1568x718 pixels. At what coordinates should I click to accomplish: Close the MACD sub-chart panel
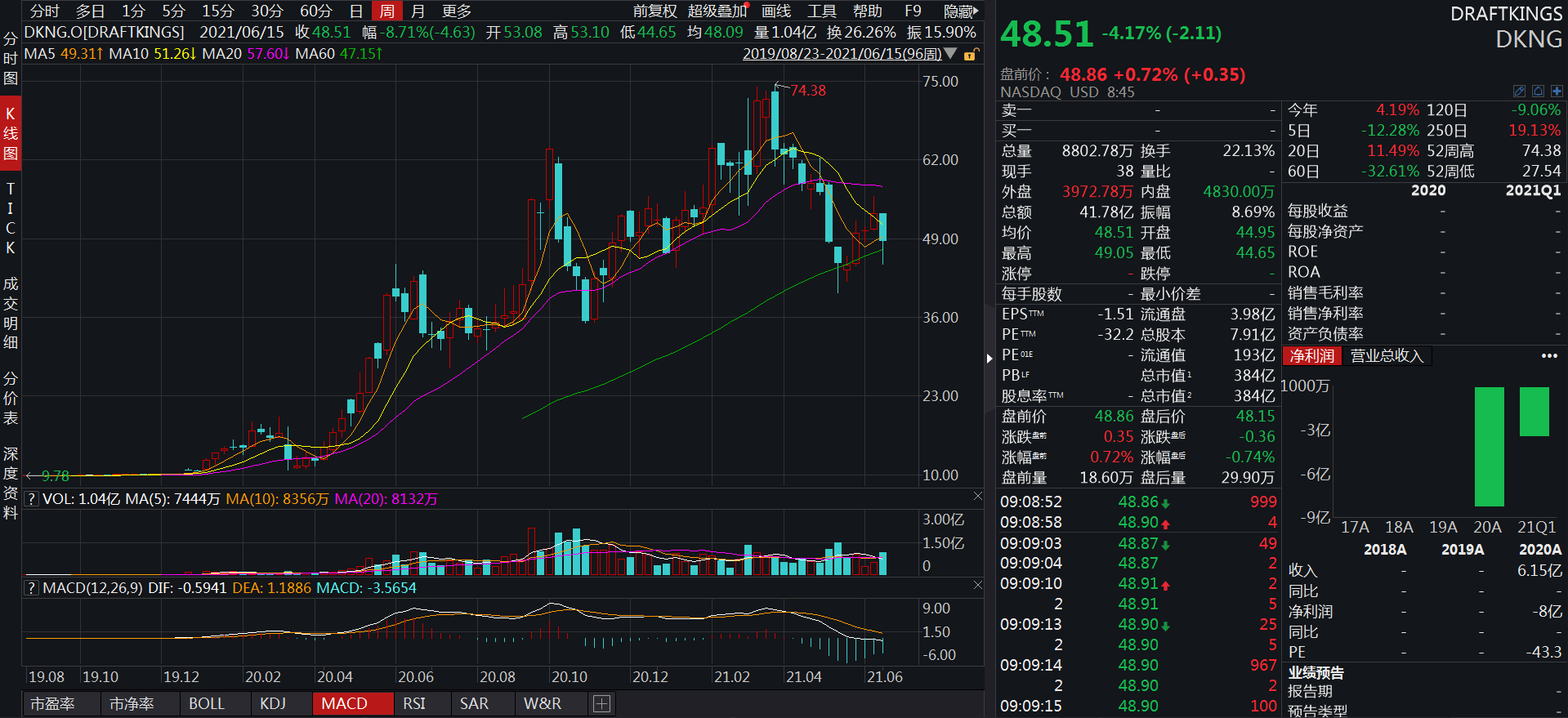(x=978, y=586)
